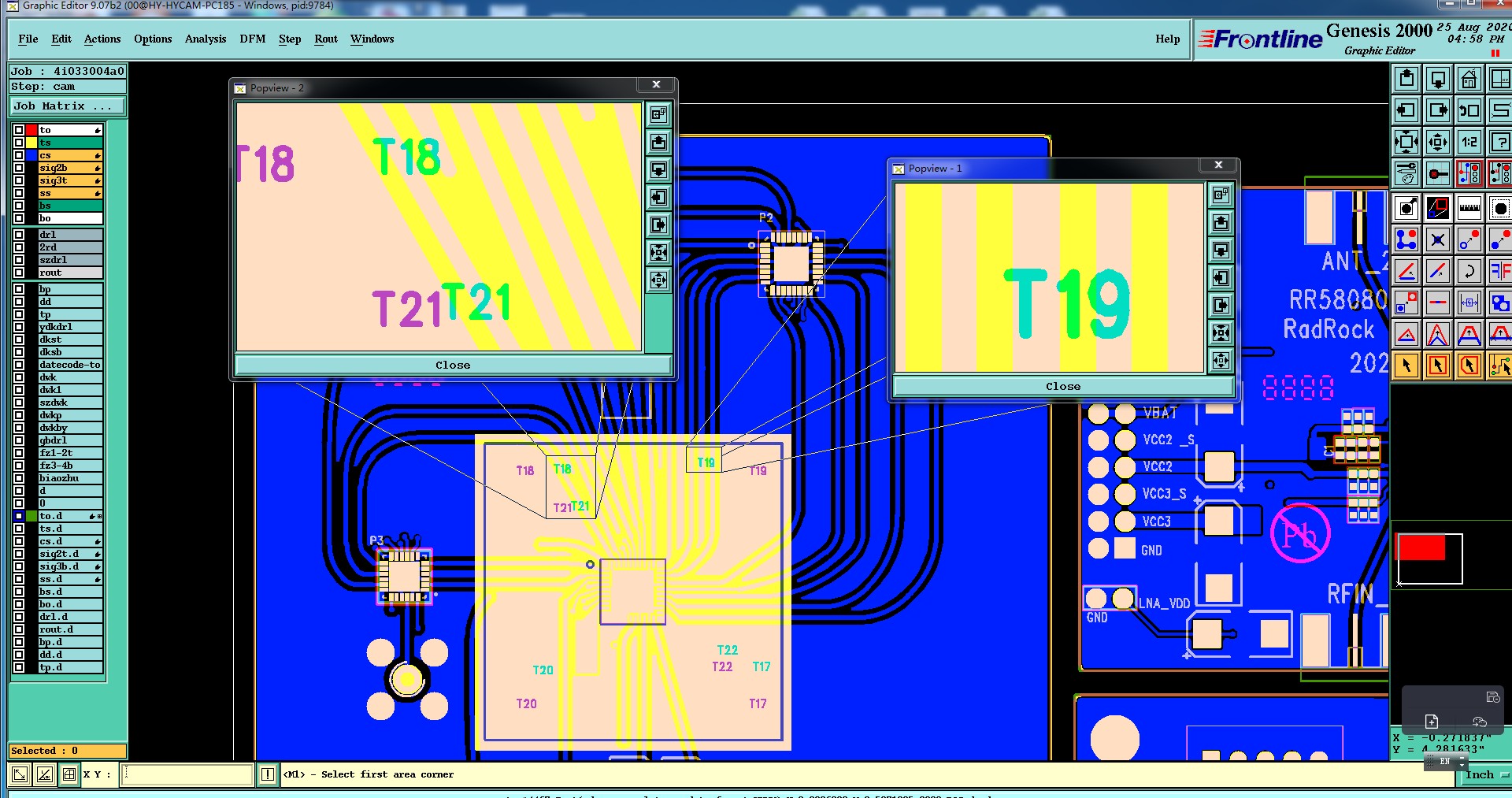Toggle the checkbox for layer sig2b
1512x798 pixels.
coord(19,168)
